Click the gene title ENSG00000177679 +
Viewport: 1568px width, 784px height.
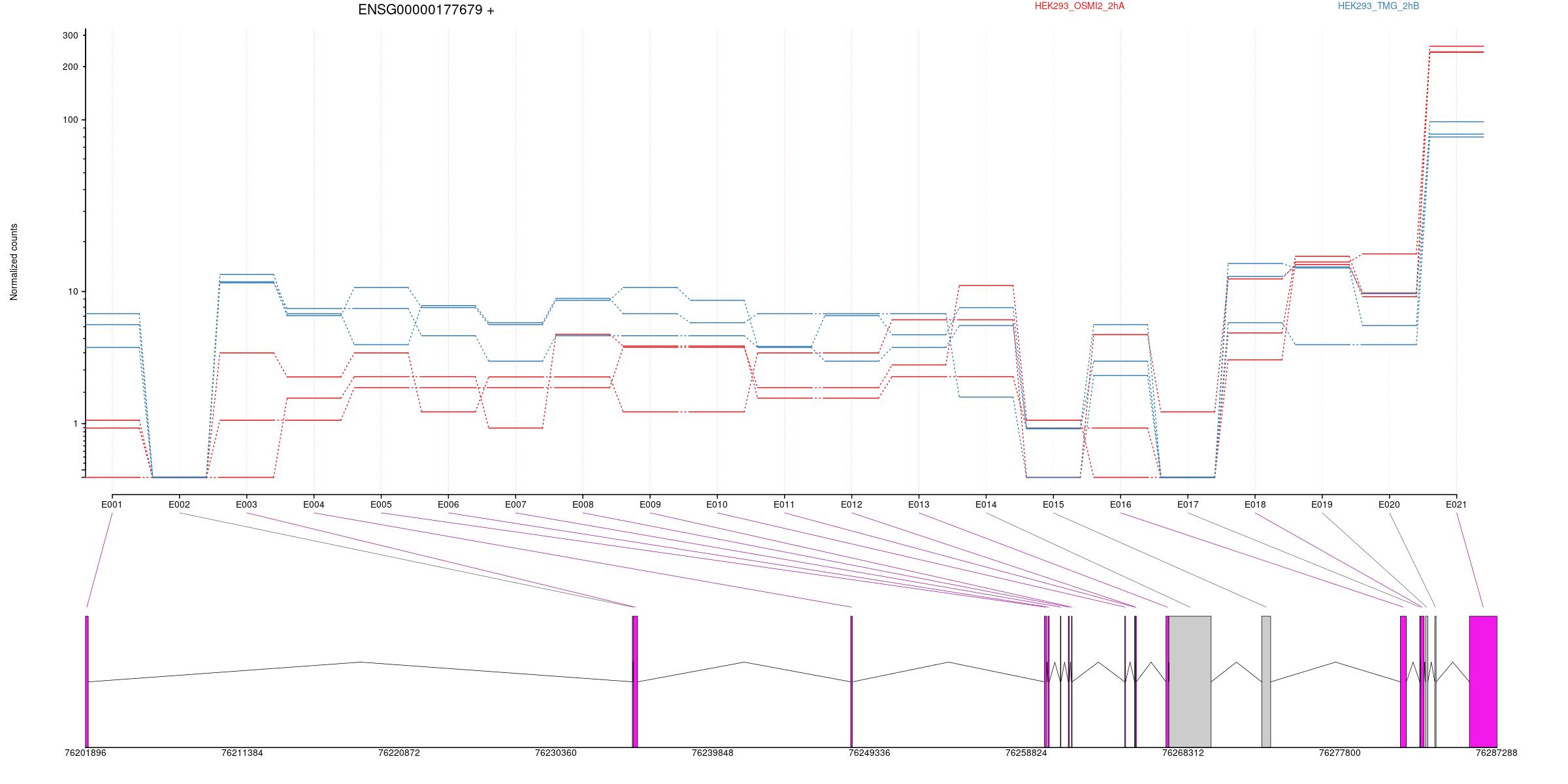[426, 10]
